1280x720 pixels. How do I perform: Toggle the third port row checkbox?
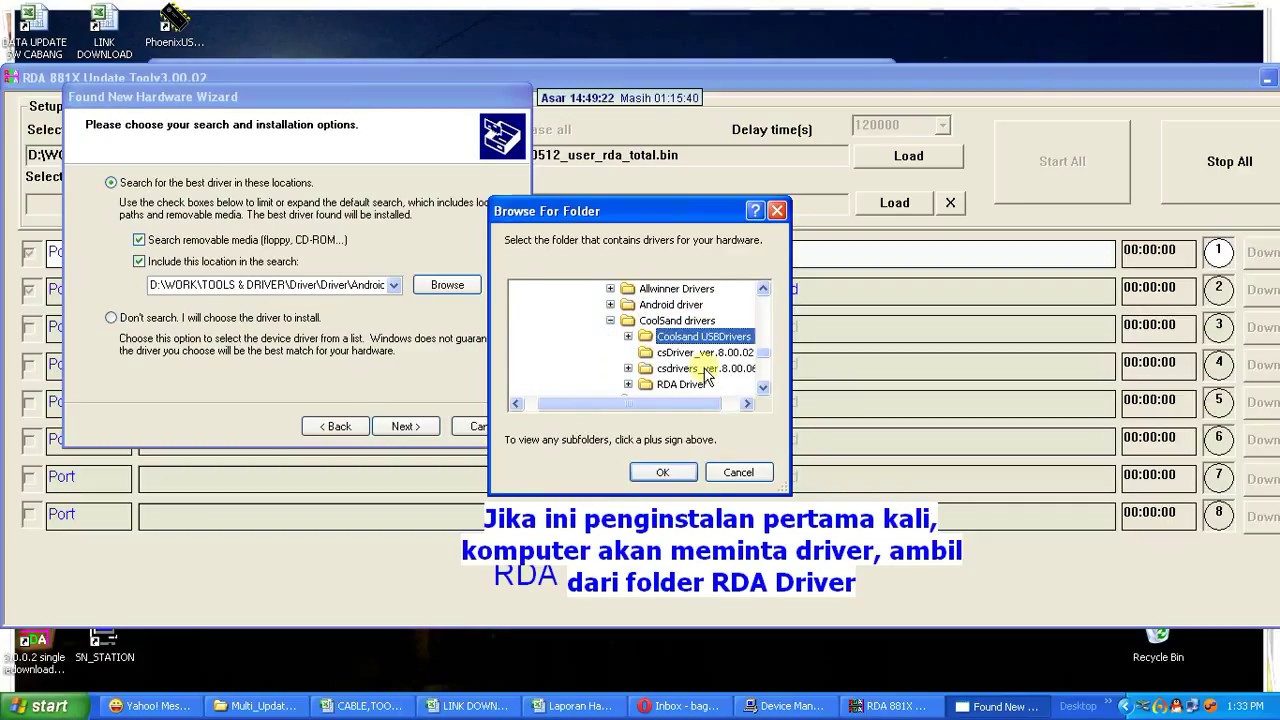29,328
